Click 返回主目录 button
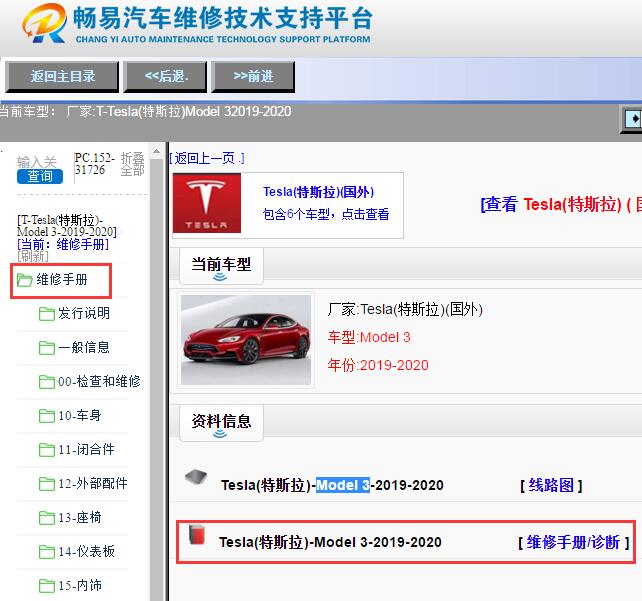642x601 pixels. click(x=62, y=77)
